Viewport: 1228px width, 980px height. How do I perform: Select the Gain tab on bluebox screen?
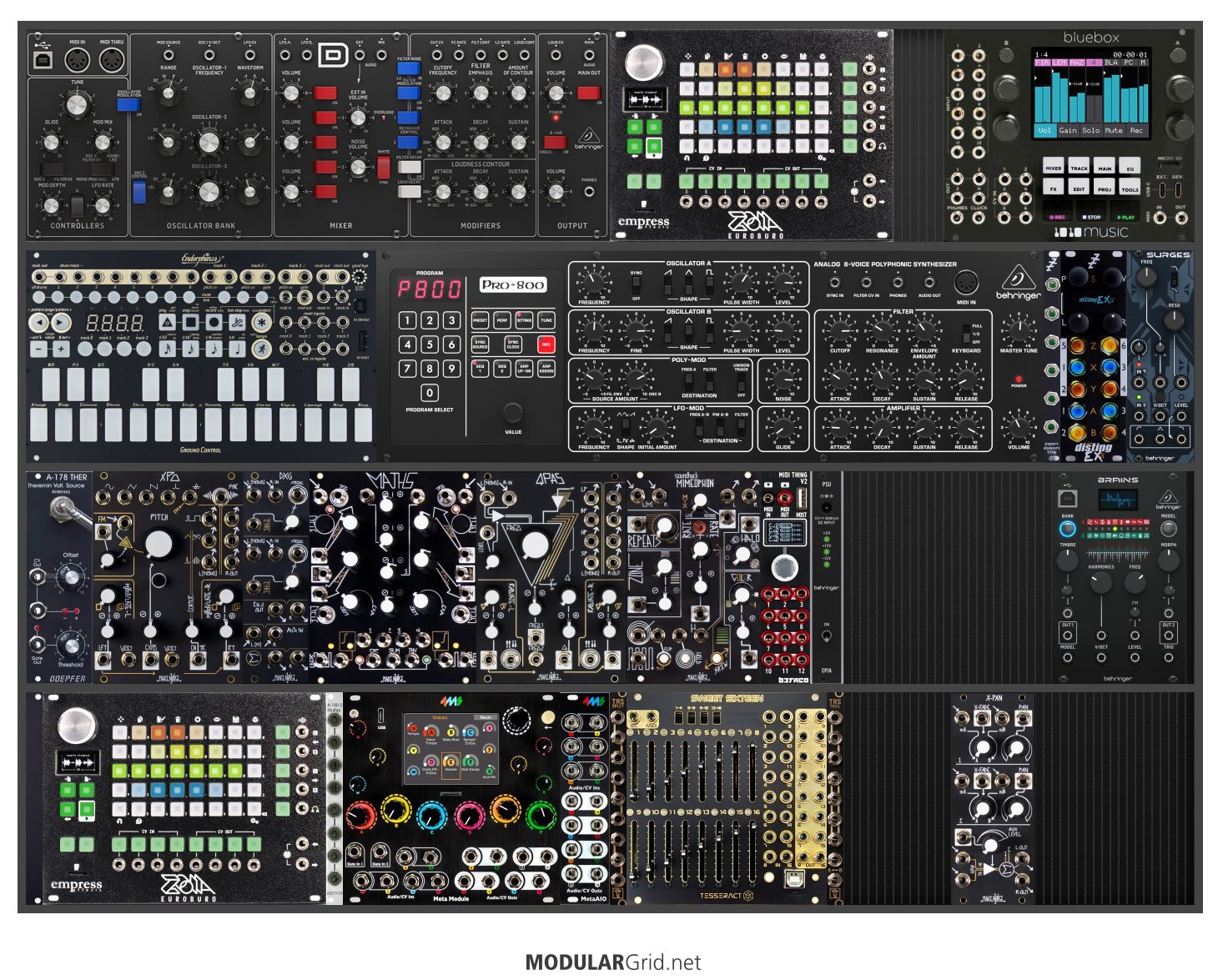point(1068,130)
